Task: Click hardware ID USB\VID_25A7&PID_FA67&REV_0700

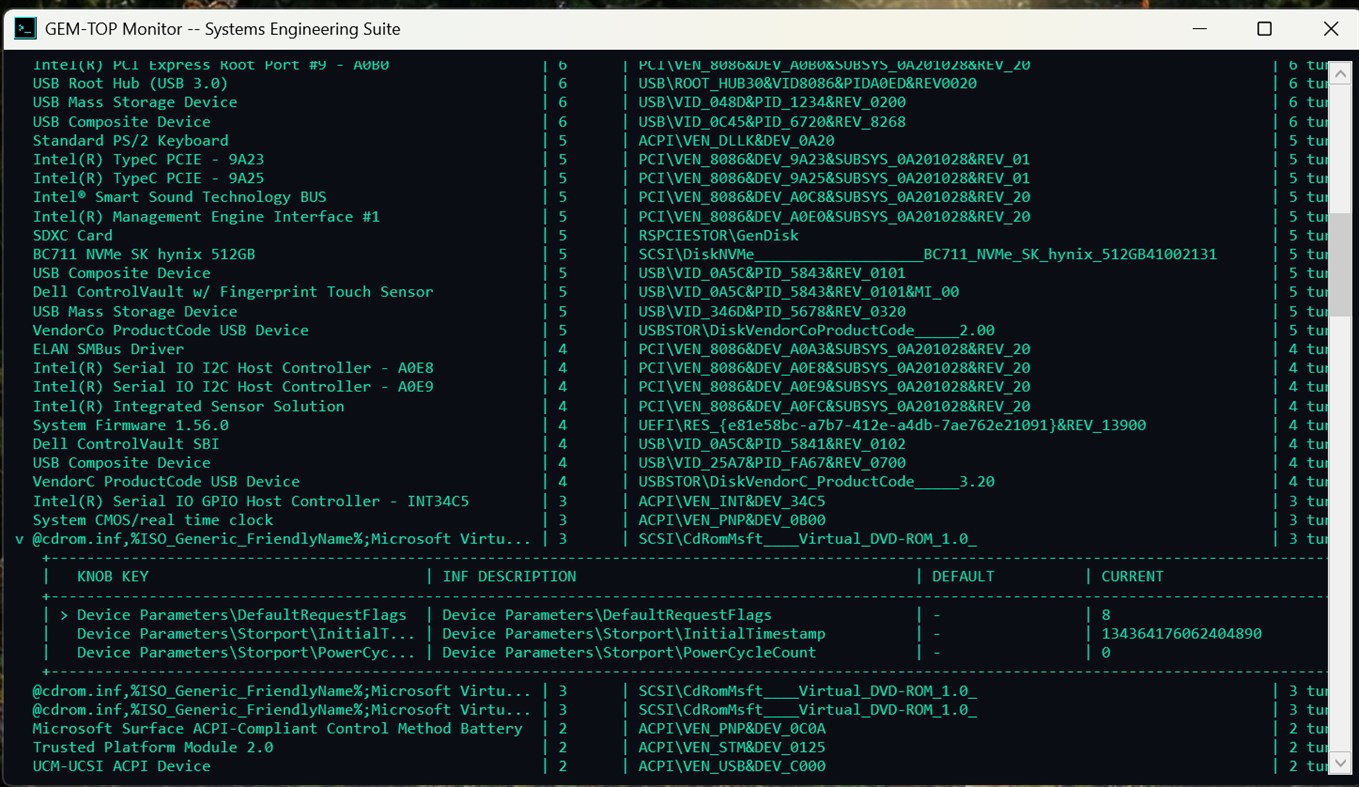Action: pos(772,464)
